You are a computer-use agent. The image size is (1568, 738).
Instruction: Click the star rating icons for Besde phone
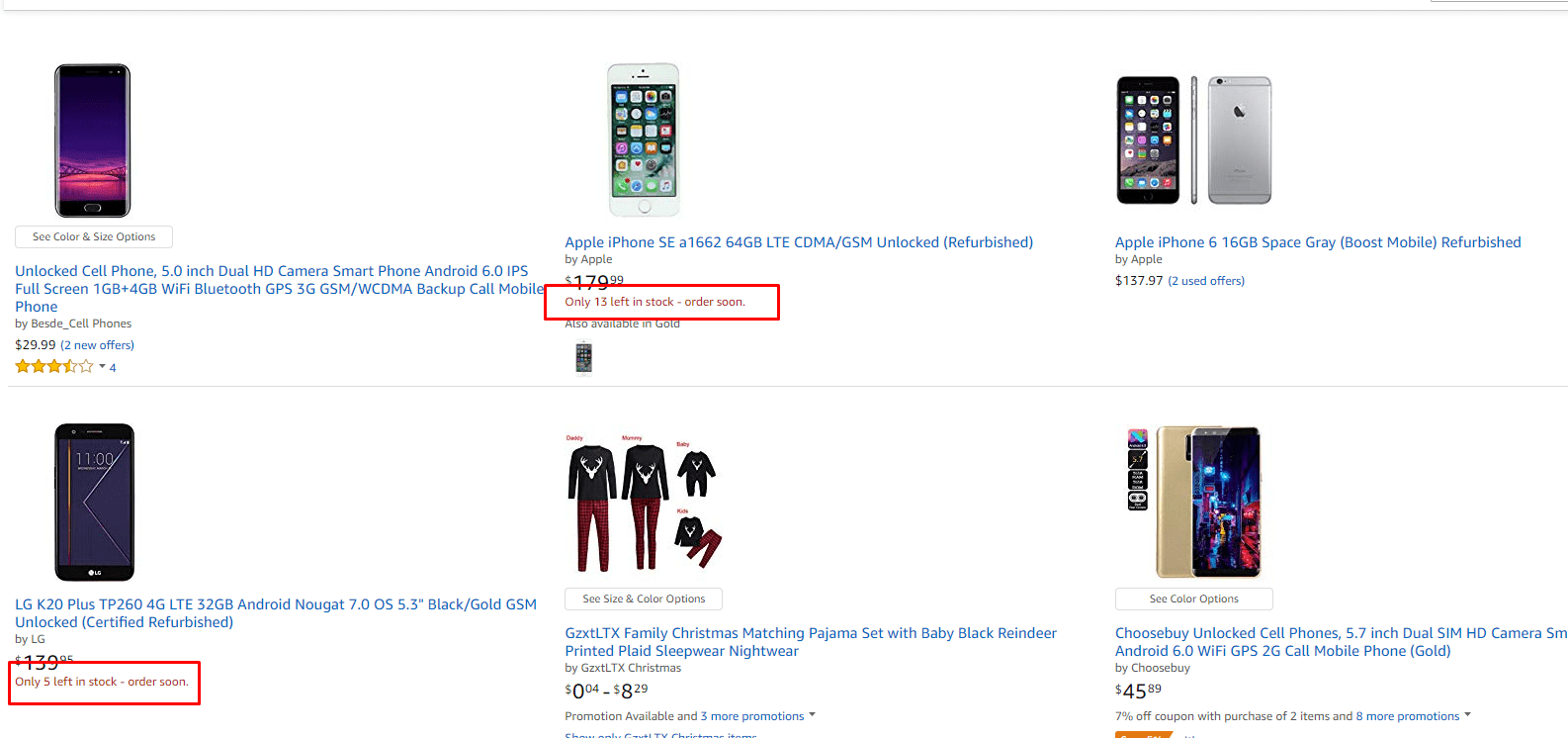pos(54,367)
